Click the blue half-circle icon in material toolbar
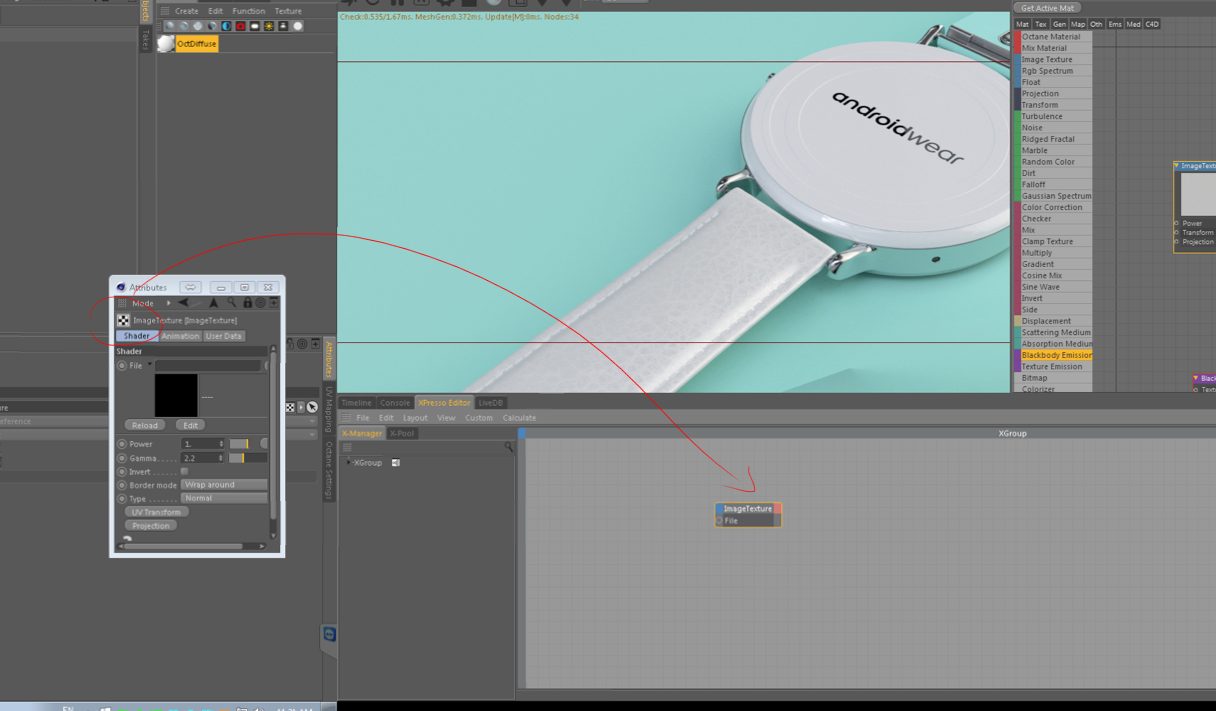 coord(226,26)
